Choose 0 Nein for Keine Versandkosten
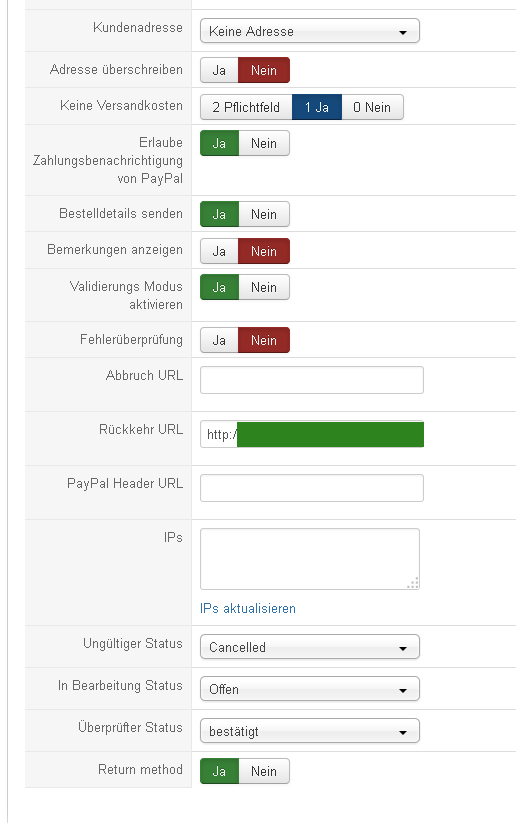Screen dimensions: 516x823 (x=372, y=108)
